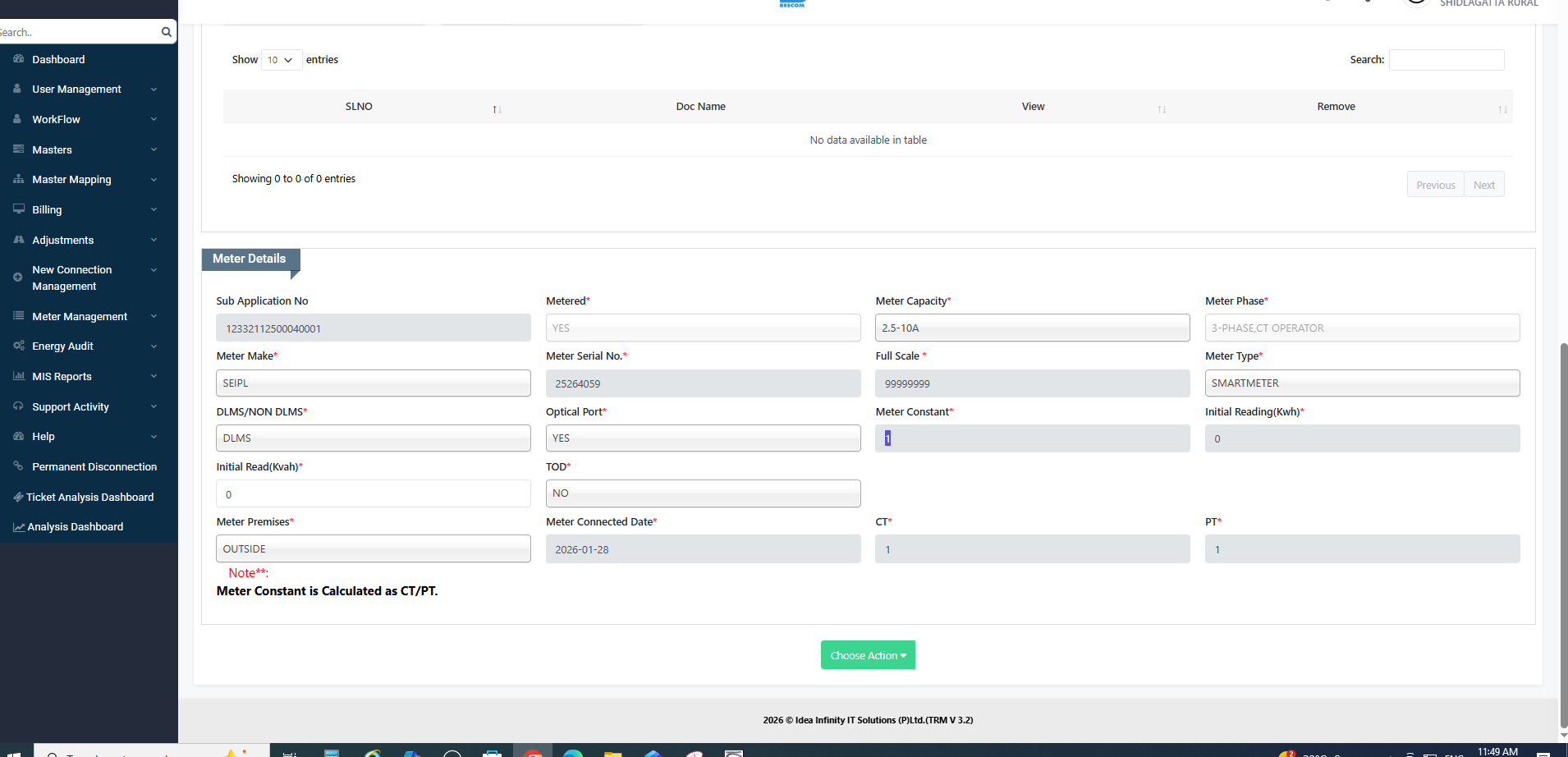The width and height of the screenshot is (1568, 757).
Task: Open the Masters menu item
Action: [53, 150]
